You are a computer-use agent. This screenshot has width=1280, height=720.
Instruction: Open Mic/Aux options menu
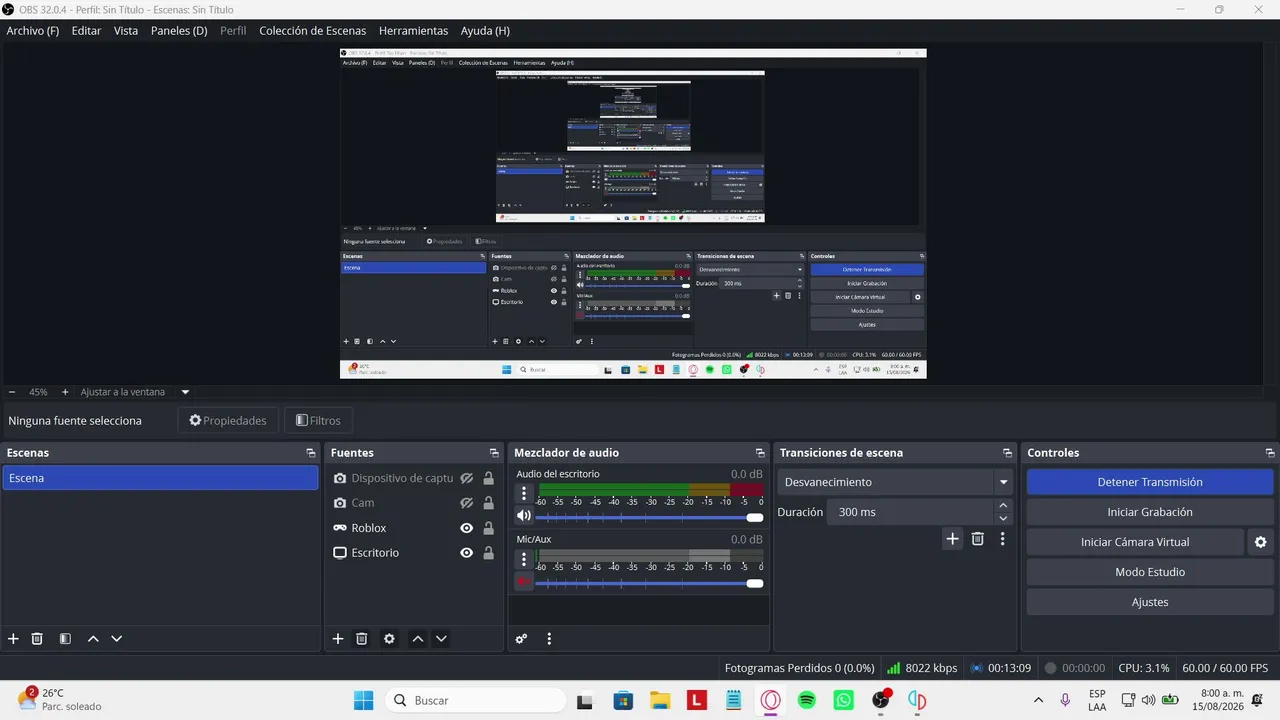pos(524,559)
